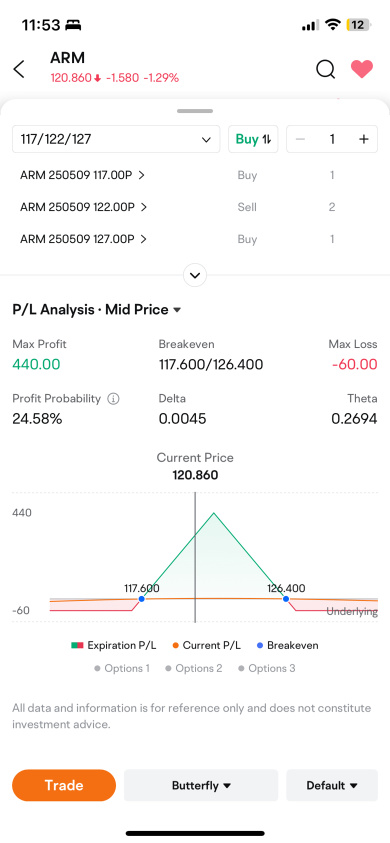Open ARM 250509 122.00P option leg
Viewport: 390px width, 843px height.
pyautogui.click(x=83, y=207)
